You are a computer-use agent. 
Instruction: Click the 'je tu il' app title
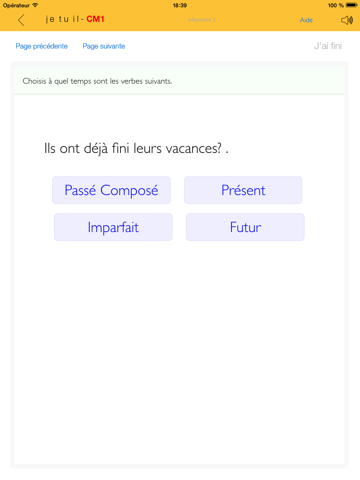point(62,19)
